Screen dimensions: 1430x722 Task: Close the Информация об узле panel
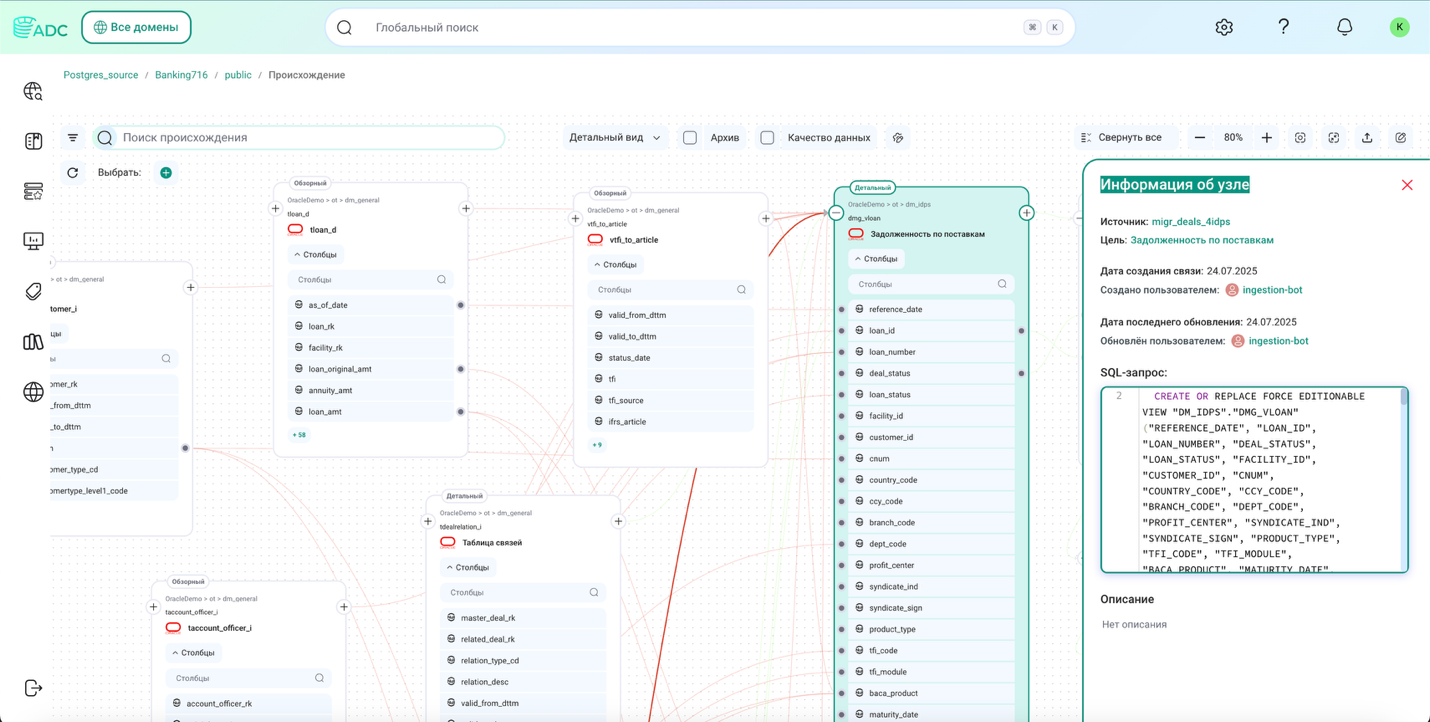[1407, 185]
